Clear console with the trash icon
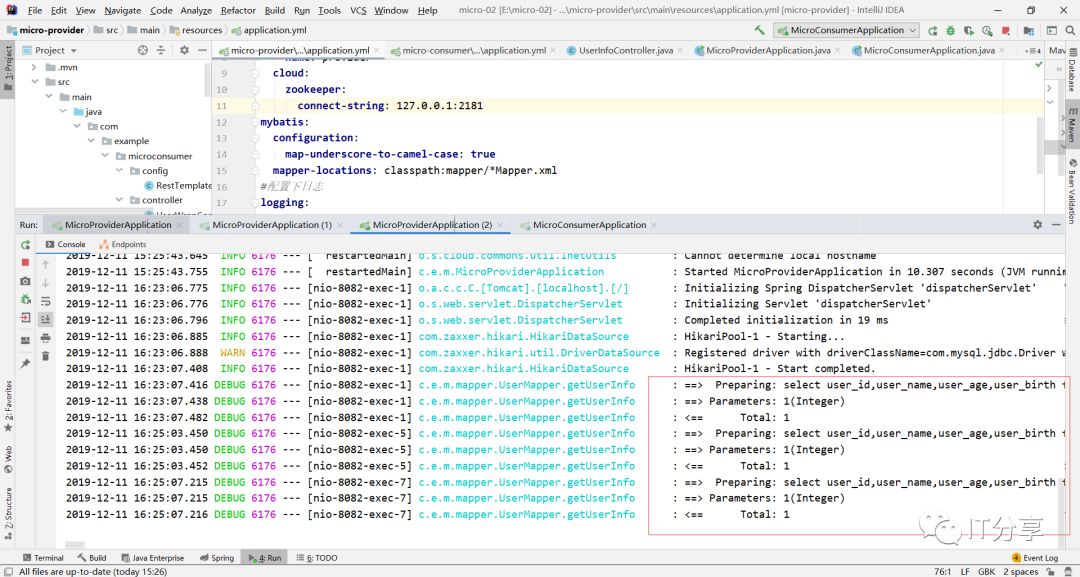 click(x=45, y=356)
